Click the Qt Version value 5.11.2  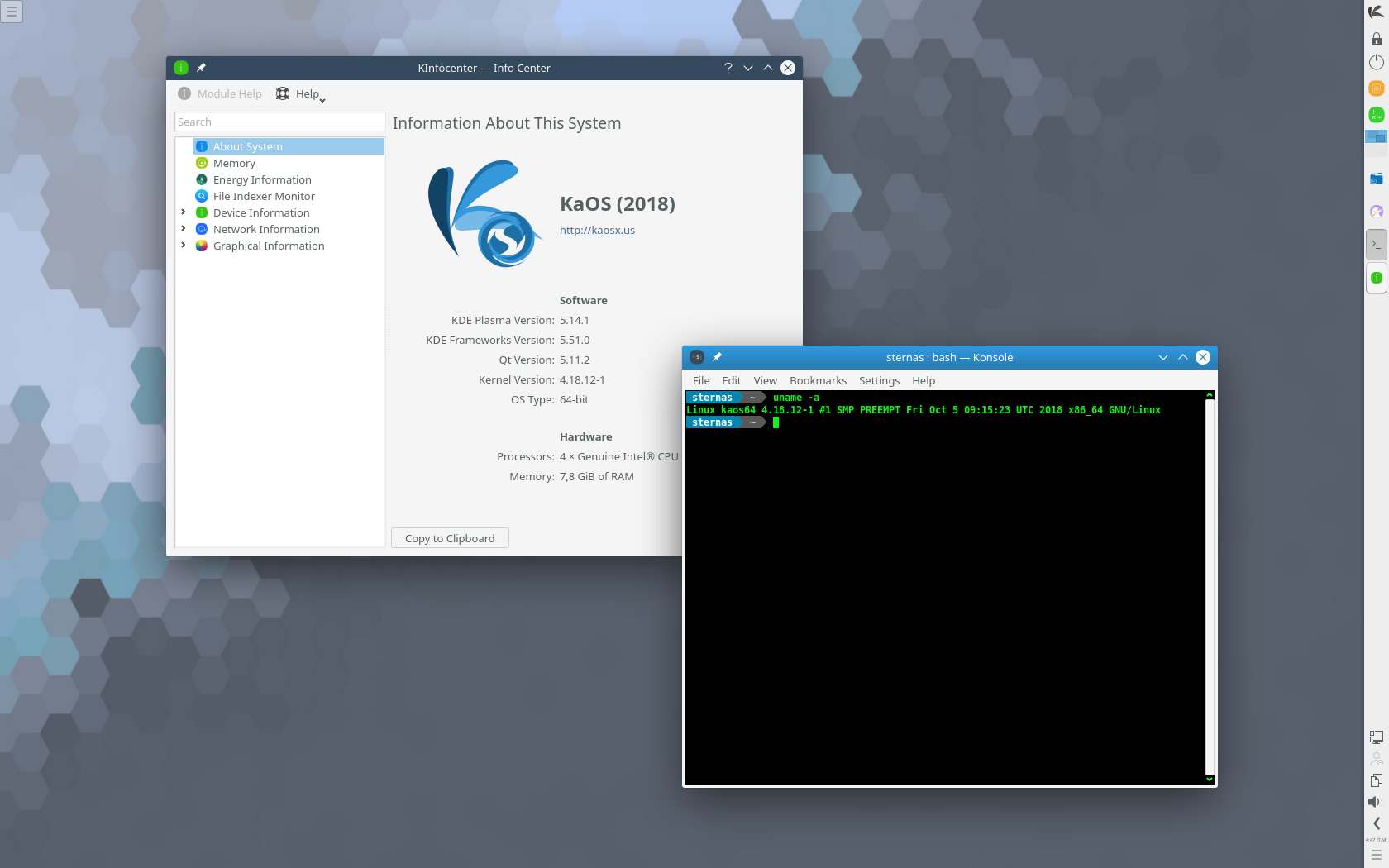tap(575, 360)
